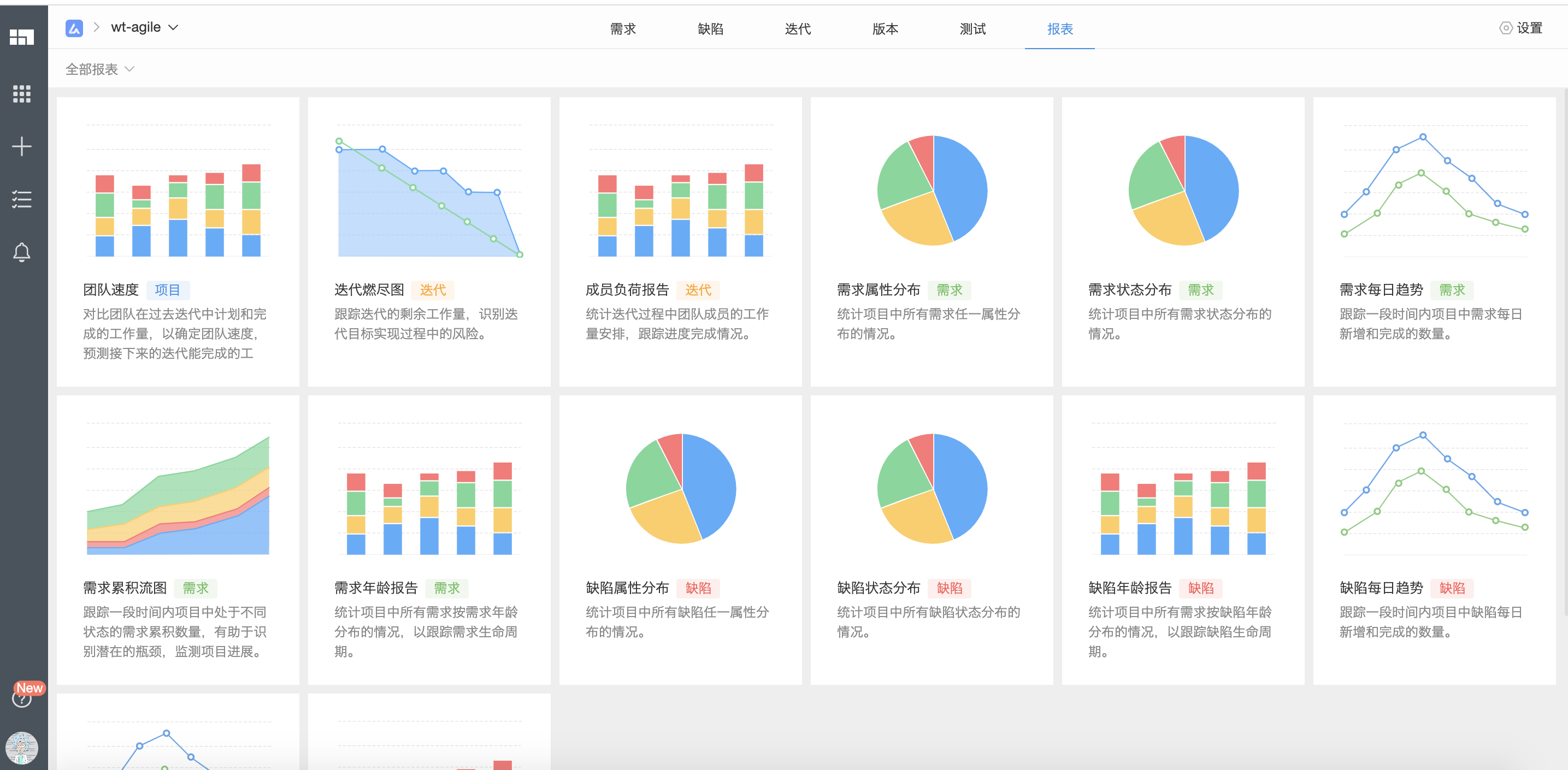The image size is (1568, 770).
Task: Click the plus create icon in the sidebar
Action: coord(22,146)
